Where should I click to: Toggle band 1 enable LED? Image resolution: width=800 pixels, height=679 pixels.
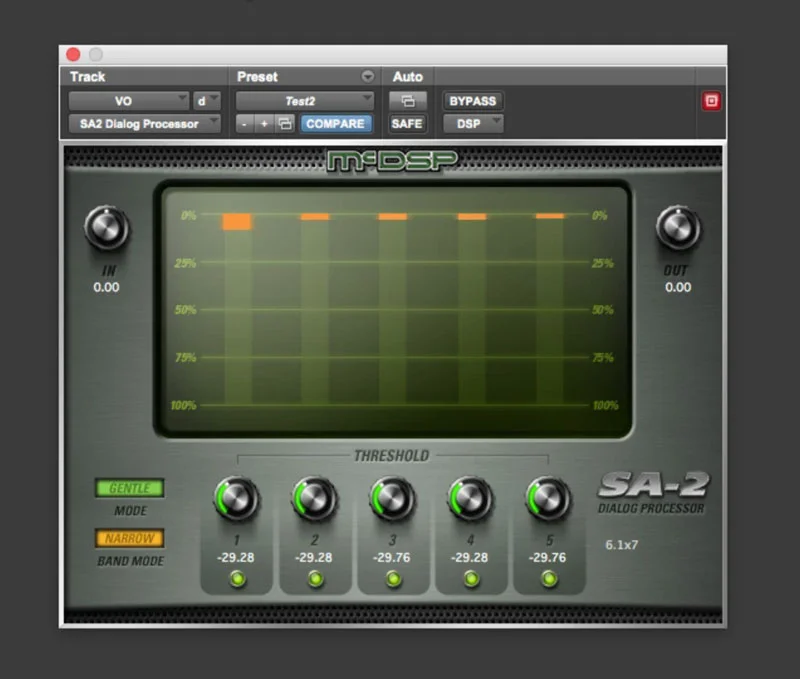click(x=235, y=576)
